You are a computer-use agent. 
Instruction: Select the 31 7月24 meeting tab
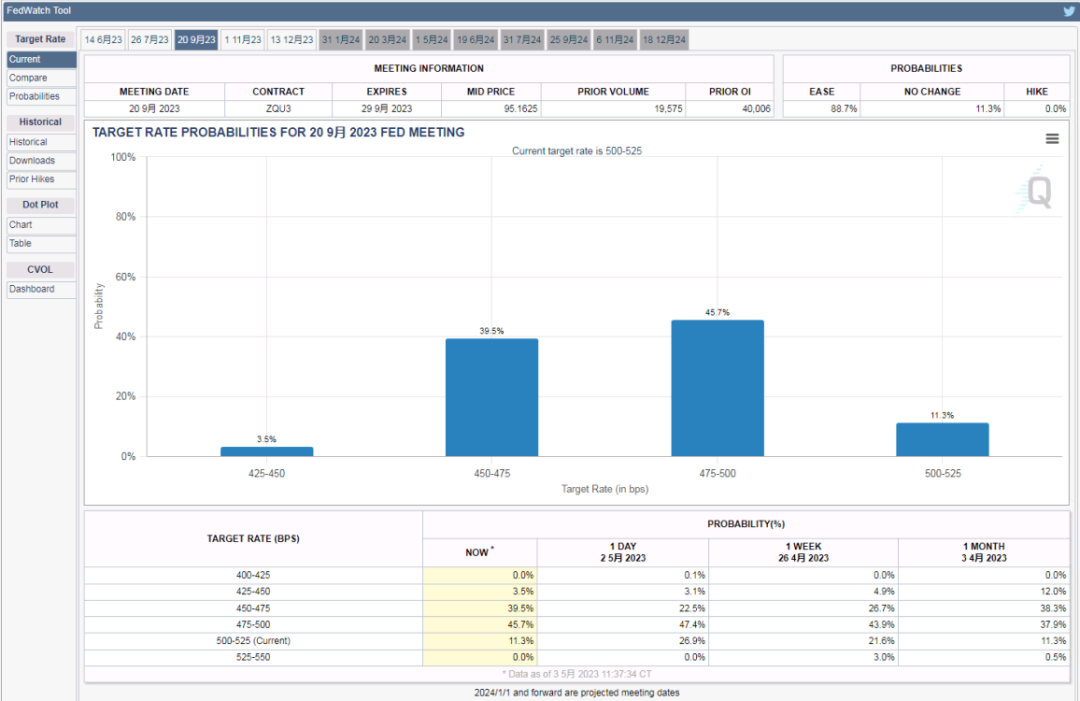click(522, 40)
